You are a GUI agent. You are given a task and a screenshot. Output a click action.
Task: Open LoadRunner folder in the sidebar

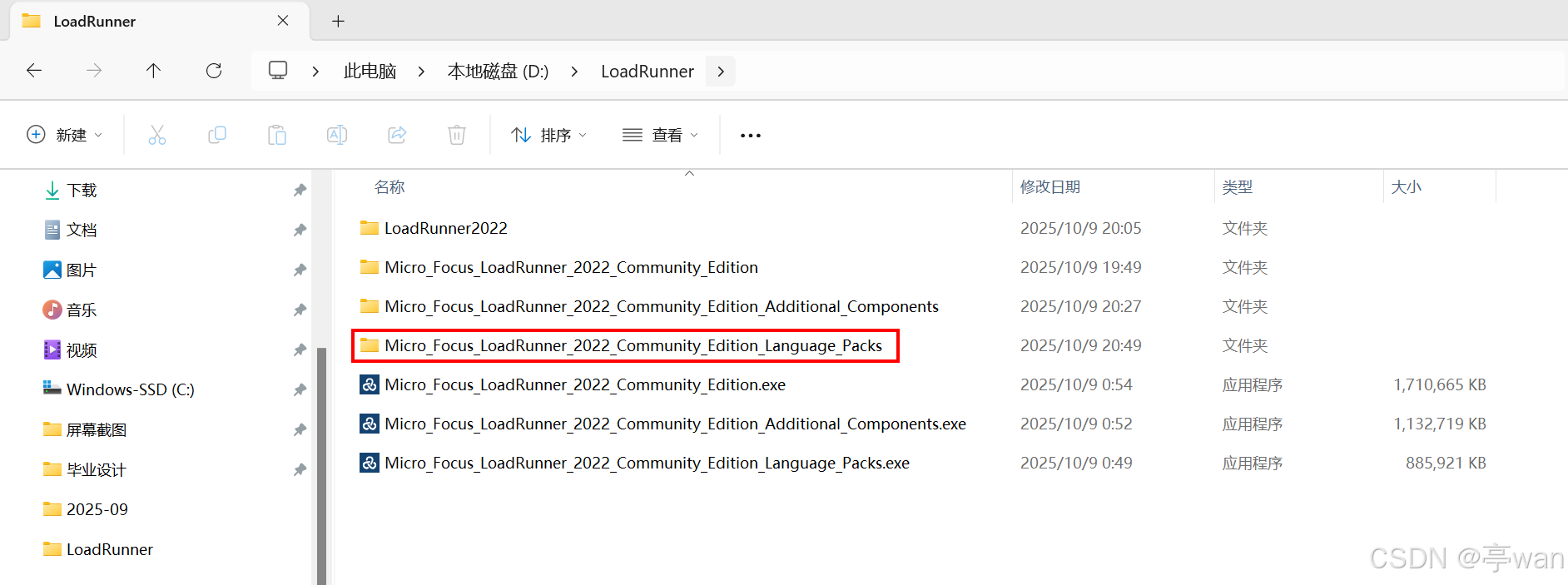pyautogui.click(x=97, y=549)
